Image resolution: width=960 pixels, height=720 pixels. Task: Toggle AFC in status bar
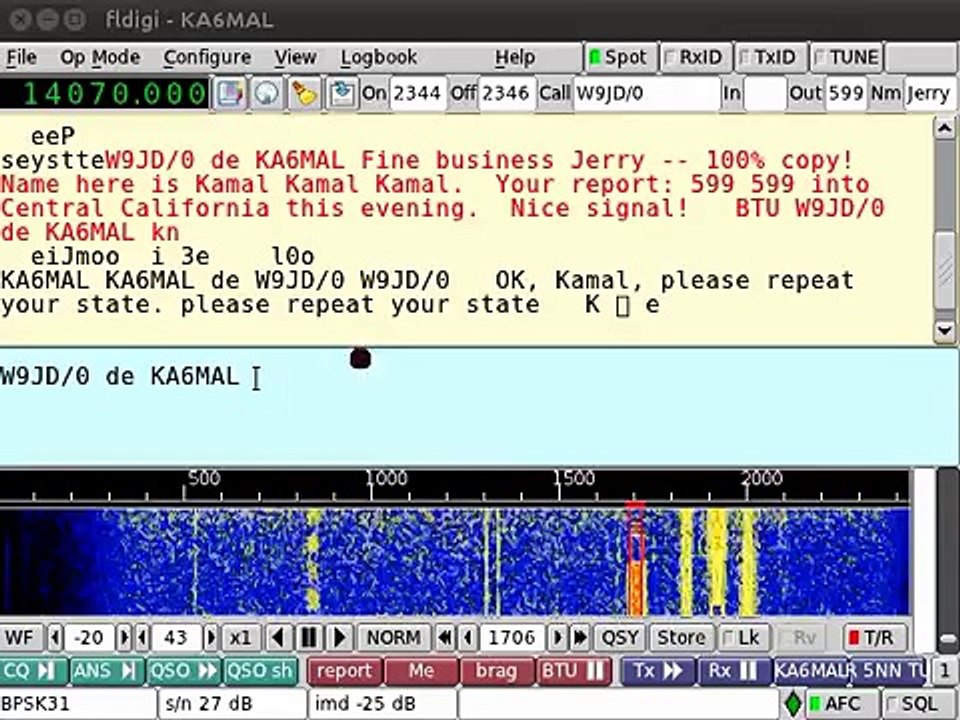842,704
